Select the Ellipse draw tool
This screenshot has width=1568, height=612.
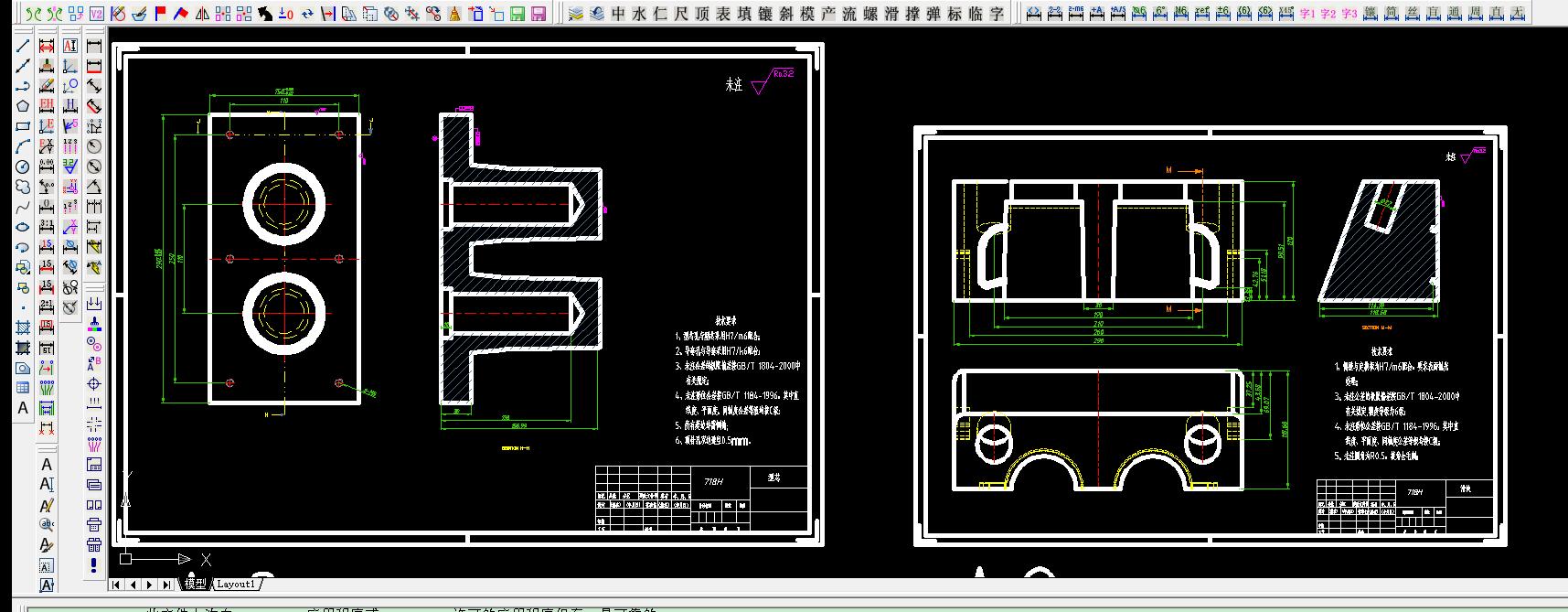[23, 227]
